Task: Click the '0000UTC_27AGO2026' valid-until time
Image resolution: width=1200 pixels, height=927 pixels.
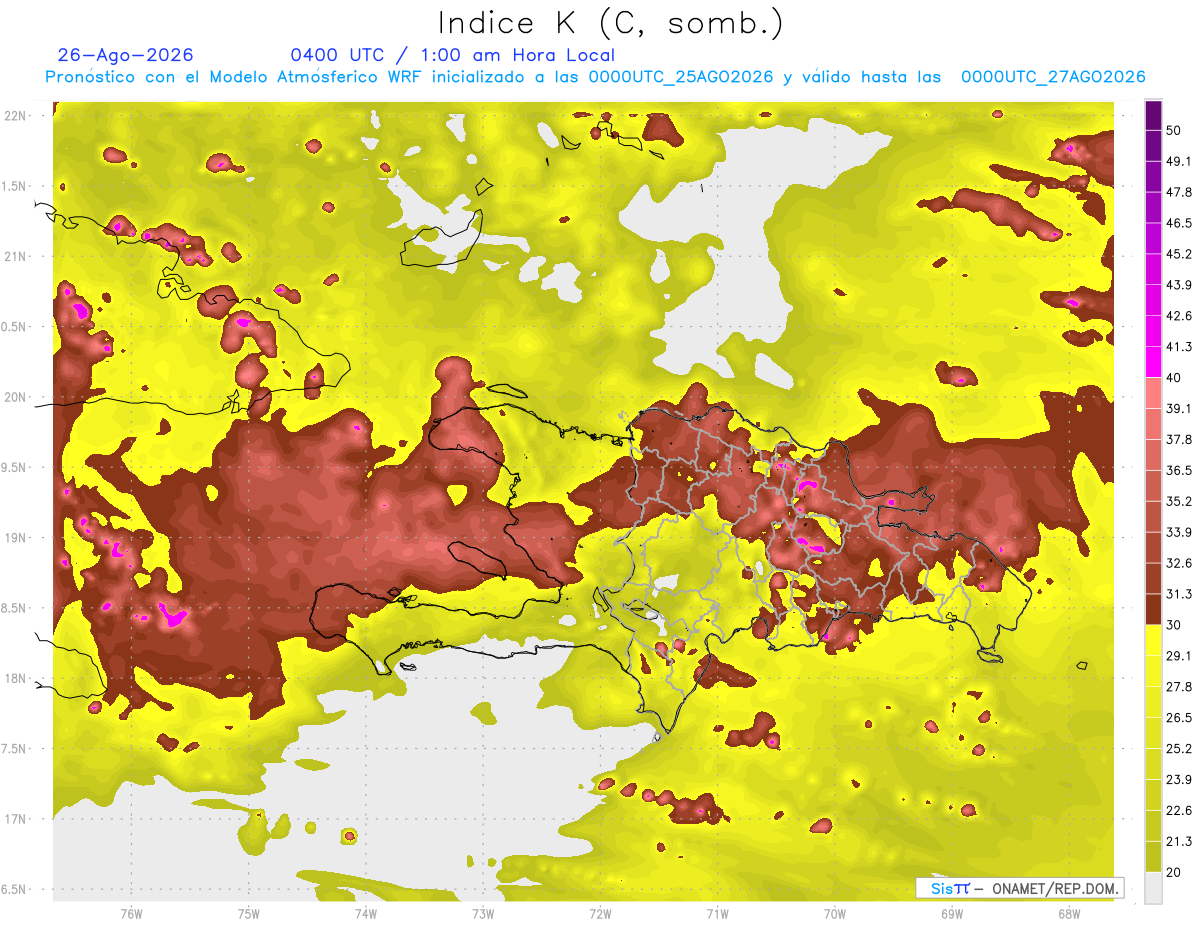Action: click(1053, 77)
